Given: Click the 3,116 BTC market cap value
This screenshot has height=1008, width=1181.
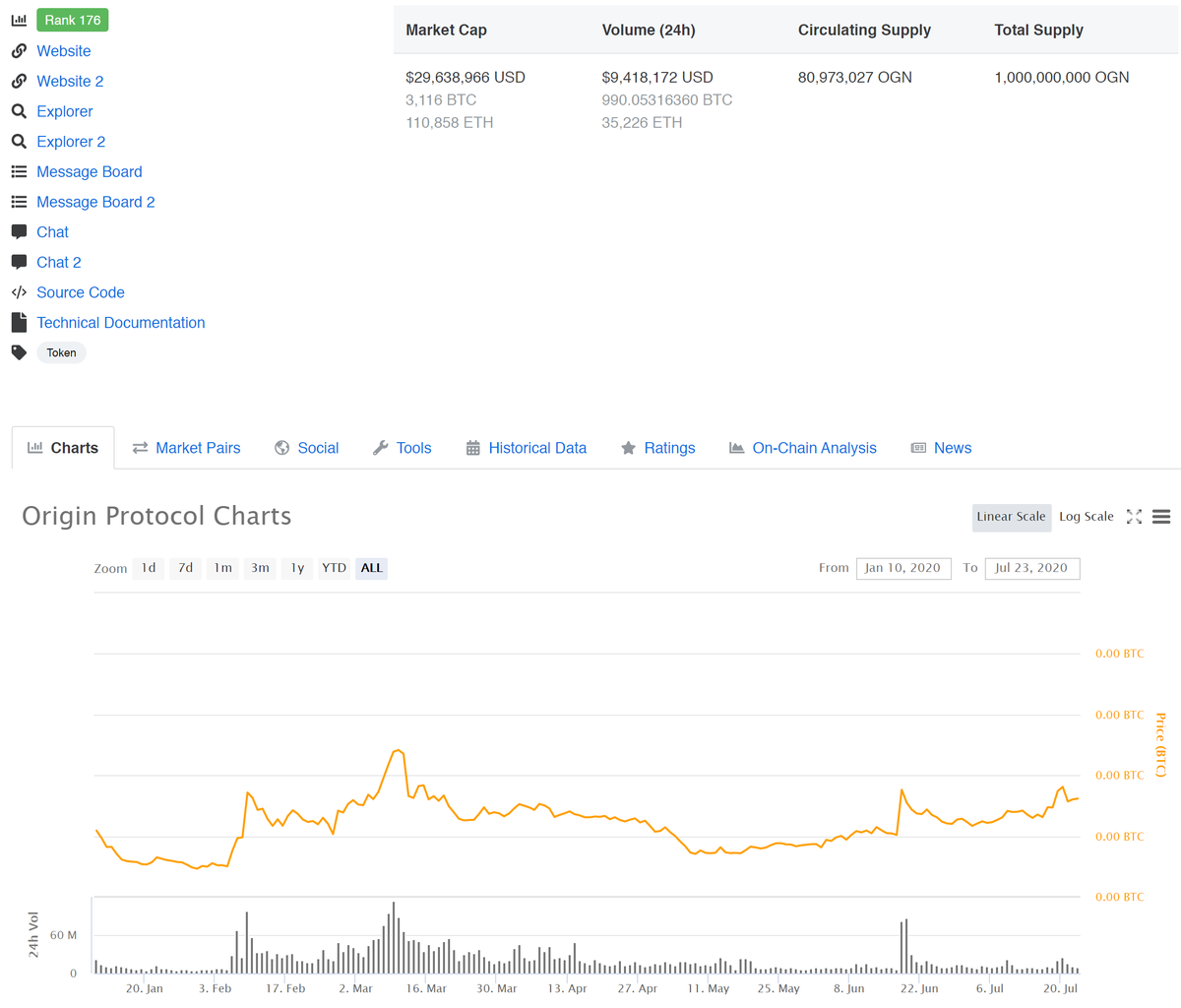Looking at the screenshot, I should click(441, 99).
